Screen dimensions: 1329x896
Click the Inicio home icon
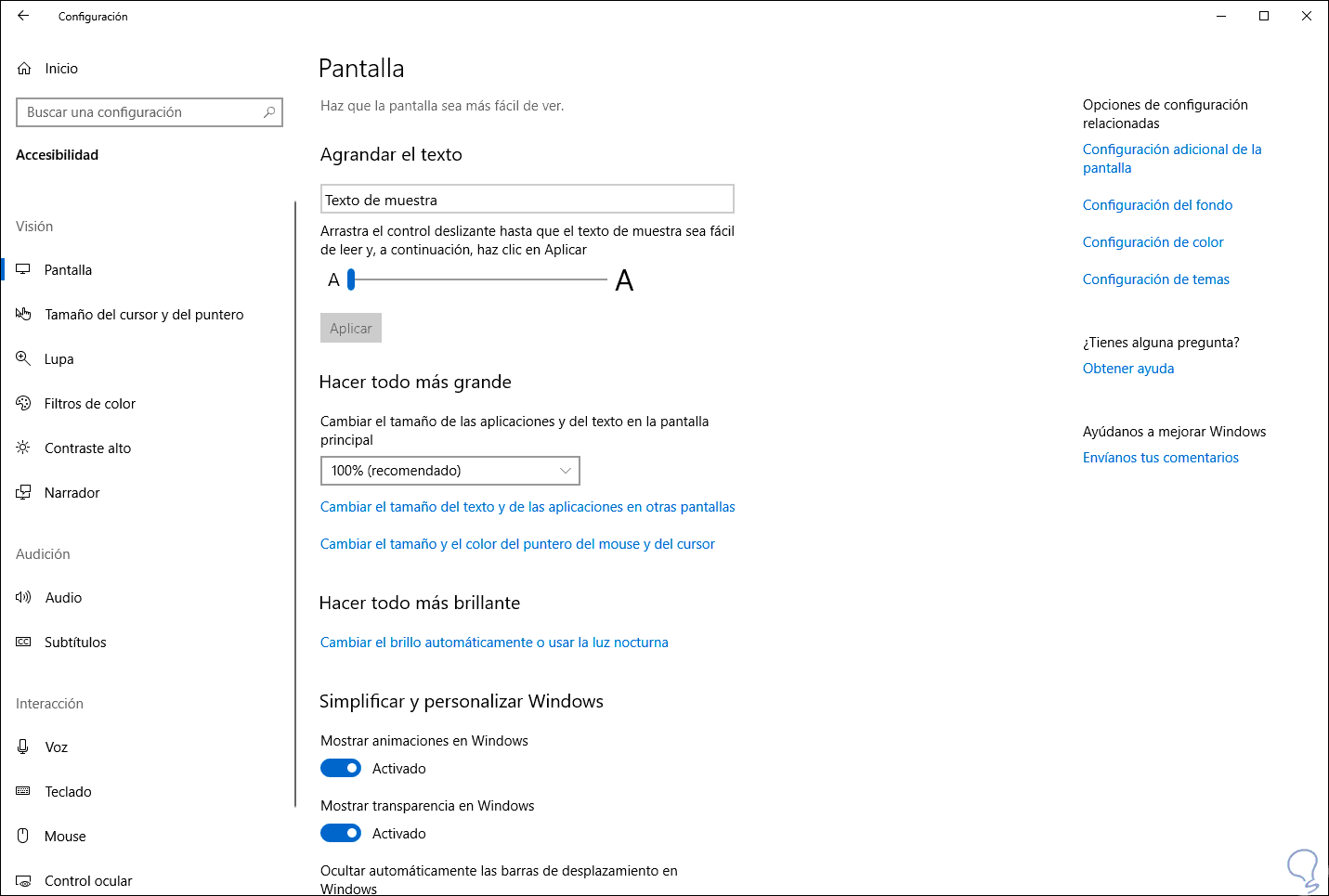click(x=24, y=69)
